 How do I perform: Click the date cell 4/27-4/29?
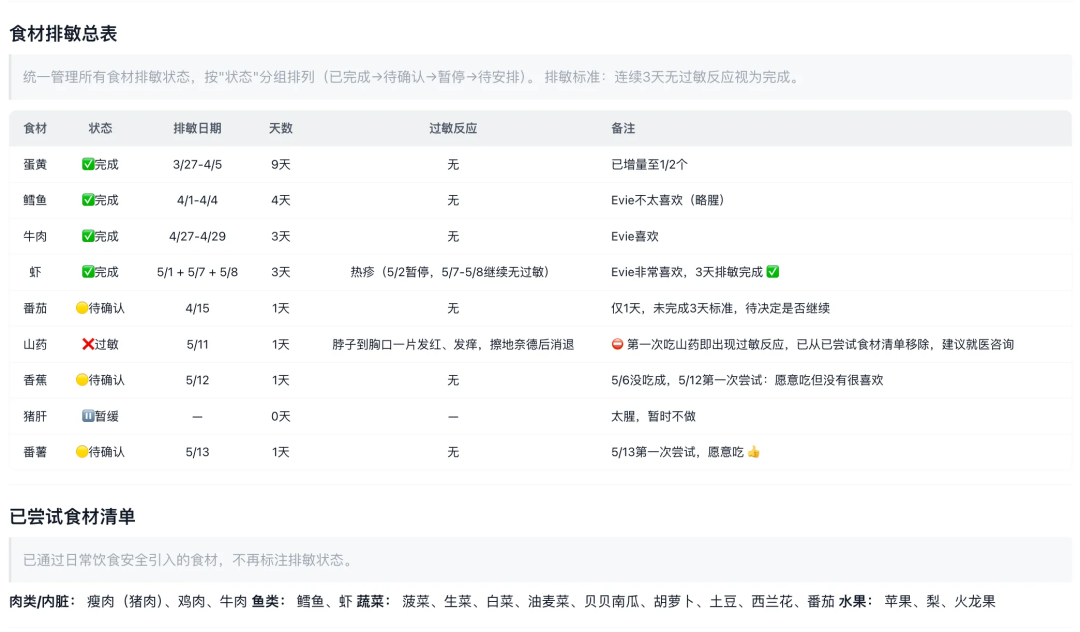point(197,236)
